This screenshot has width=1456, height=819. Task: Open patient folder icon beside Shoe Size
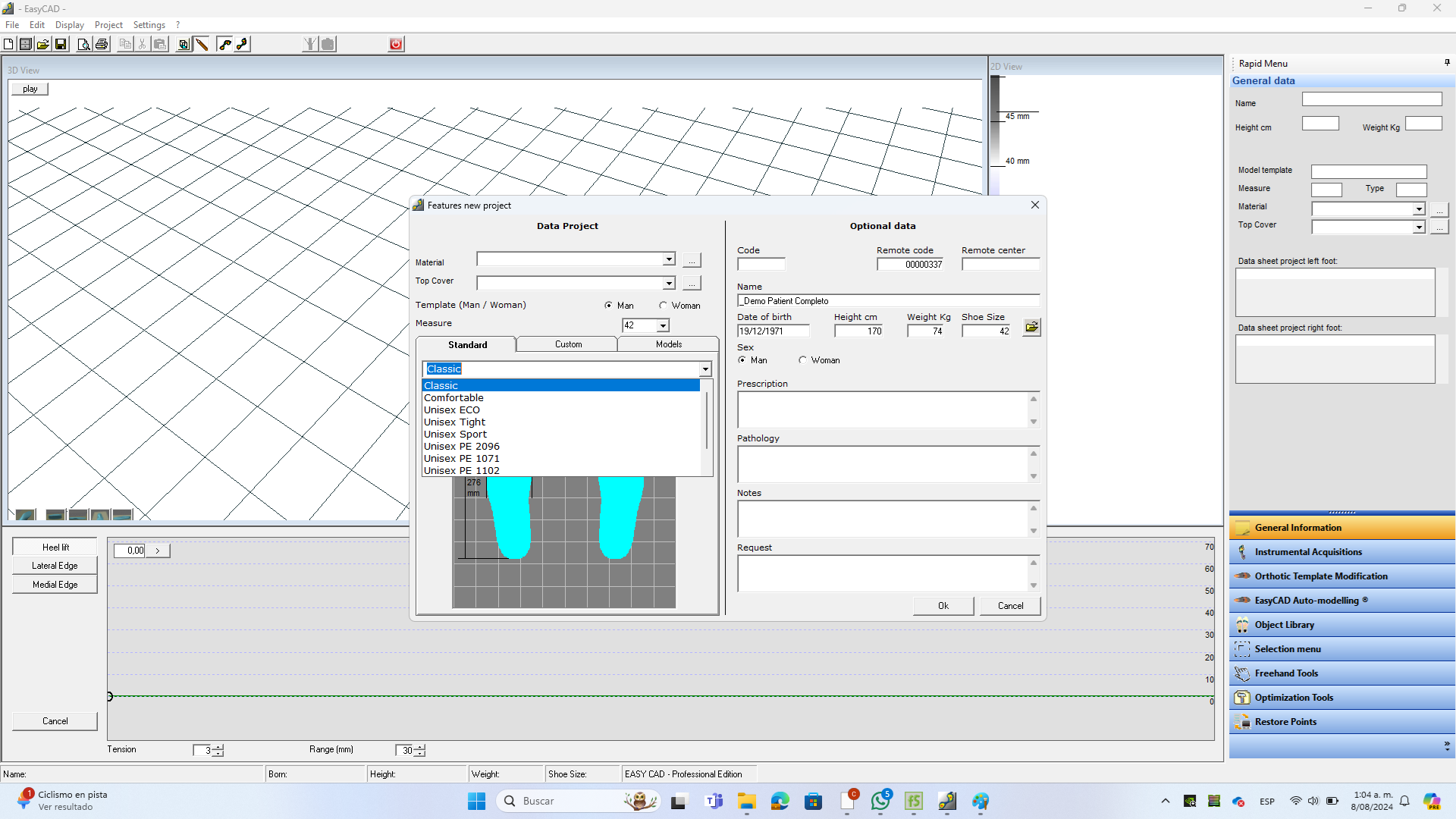(x=1031, y=328)
